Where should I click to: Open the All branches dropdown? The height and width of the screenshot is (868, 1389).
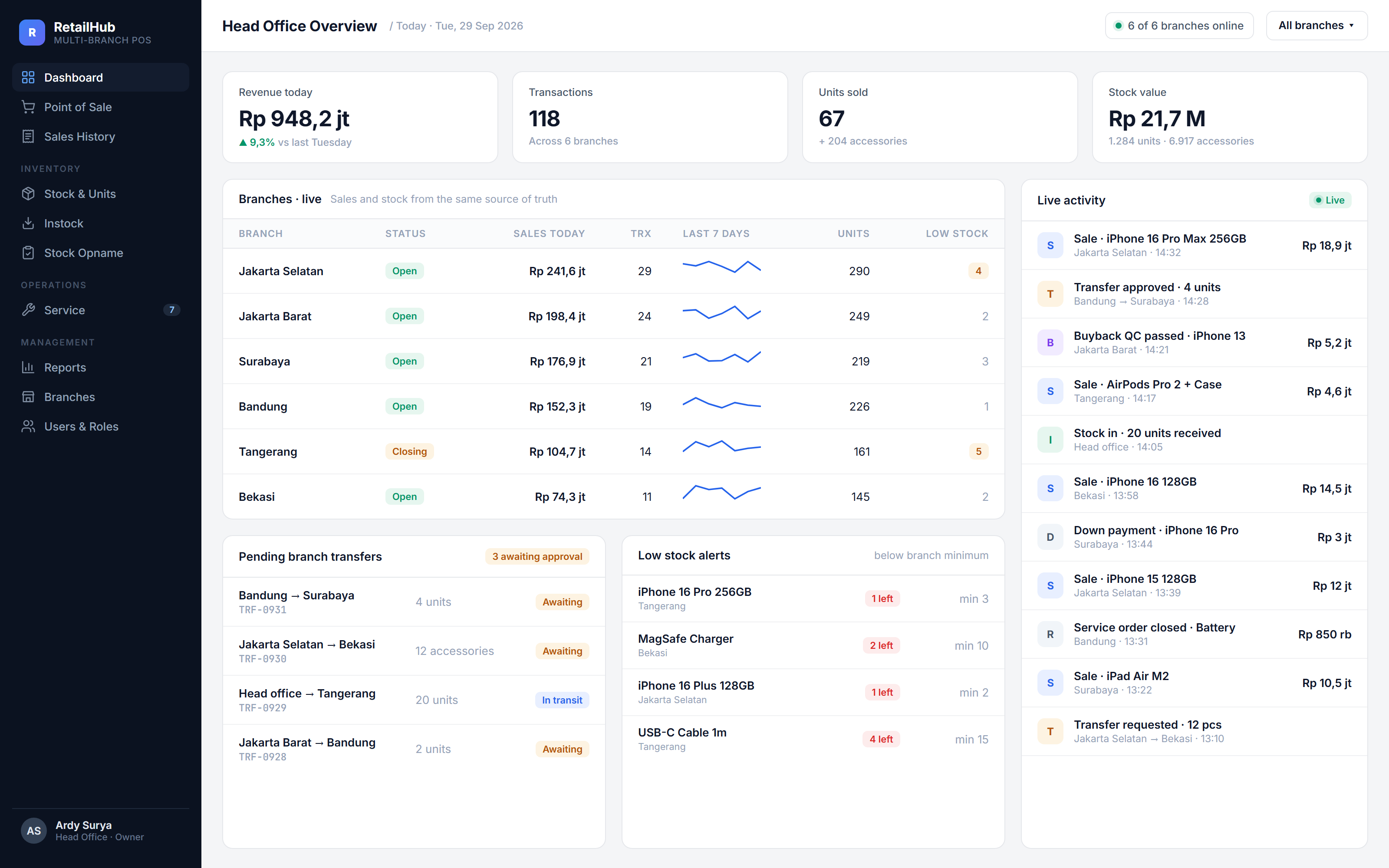[1317, 26]
